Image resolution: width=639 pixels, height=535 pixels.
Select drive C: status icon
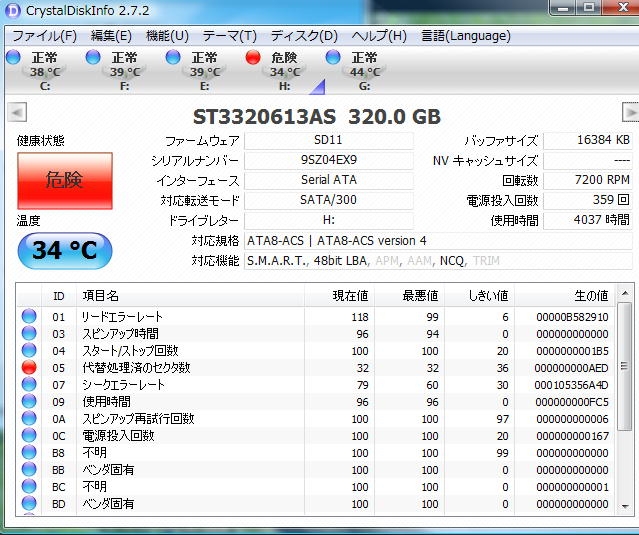tap(13, 57)
